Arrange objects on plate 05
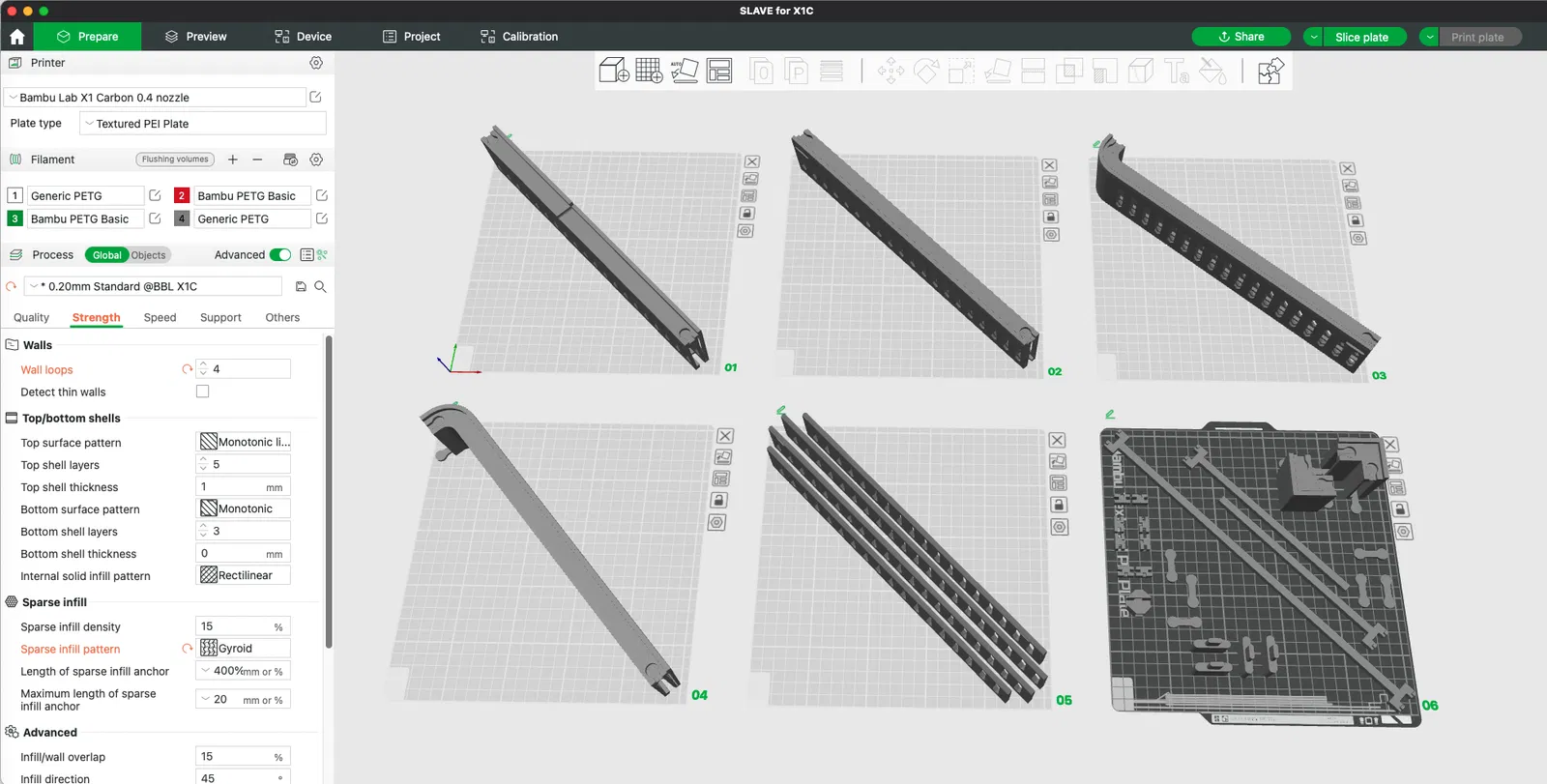Viewport: 1547px width, 784px height. click(x=1059, y=483)
